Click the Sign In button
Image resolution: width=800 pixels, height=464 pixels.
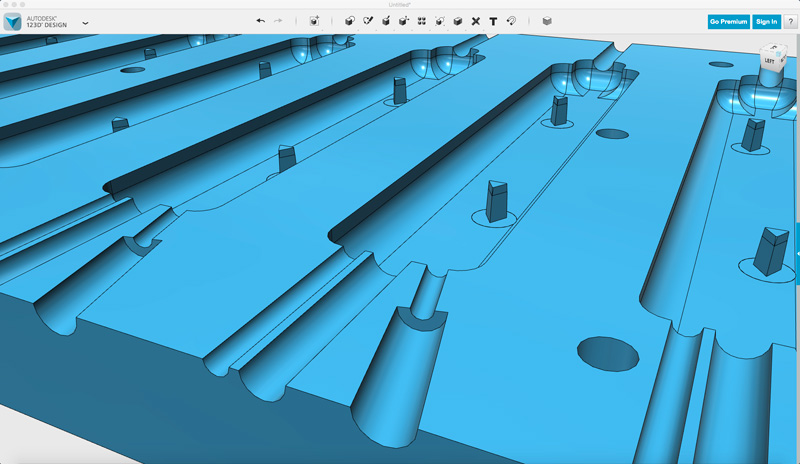tap(766, 21)
